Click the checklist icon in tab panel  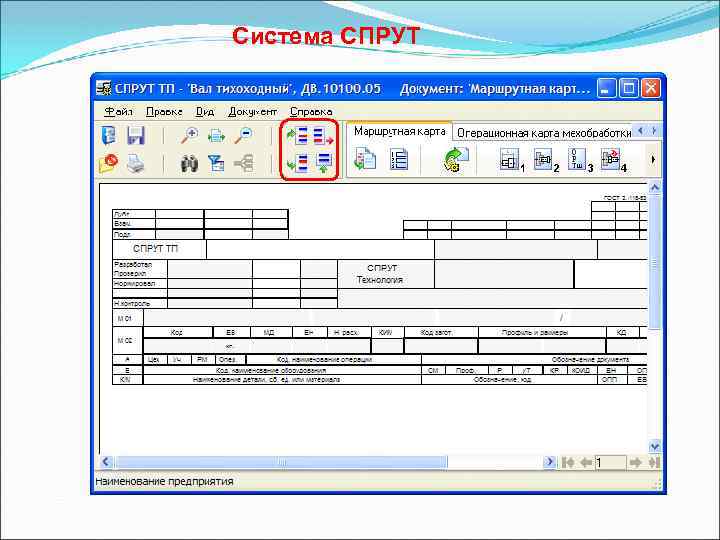click(399, 160)
